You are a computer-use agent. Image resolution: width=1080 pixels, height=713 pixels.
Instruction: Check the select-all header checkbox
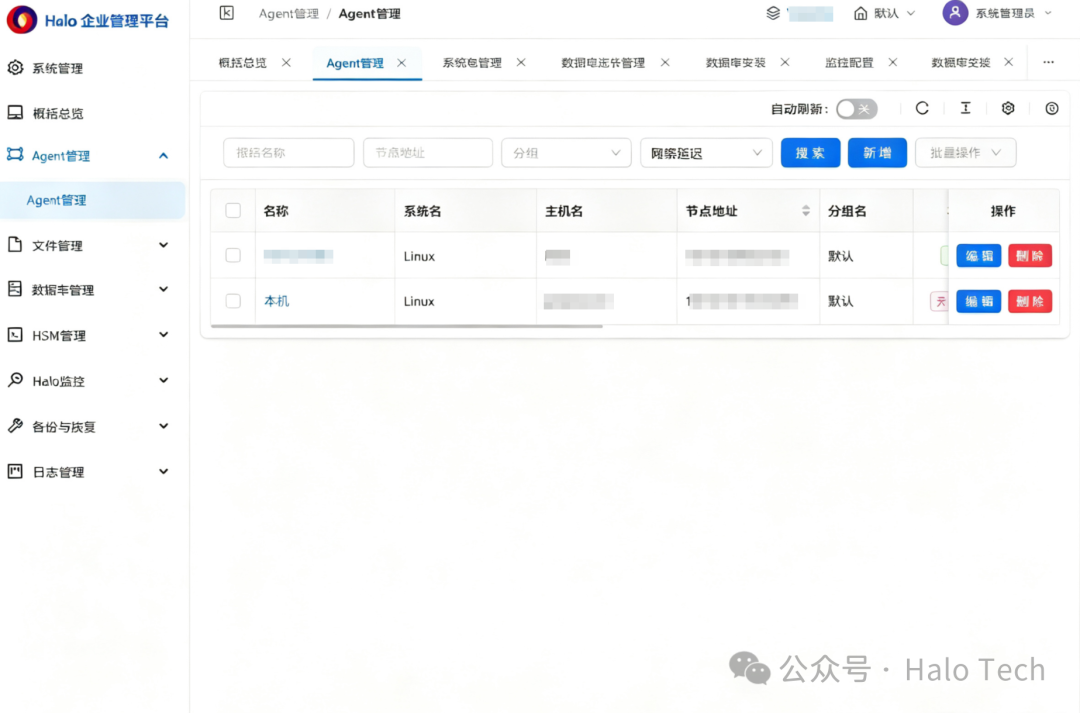point(233,211)
